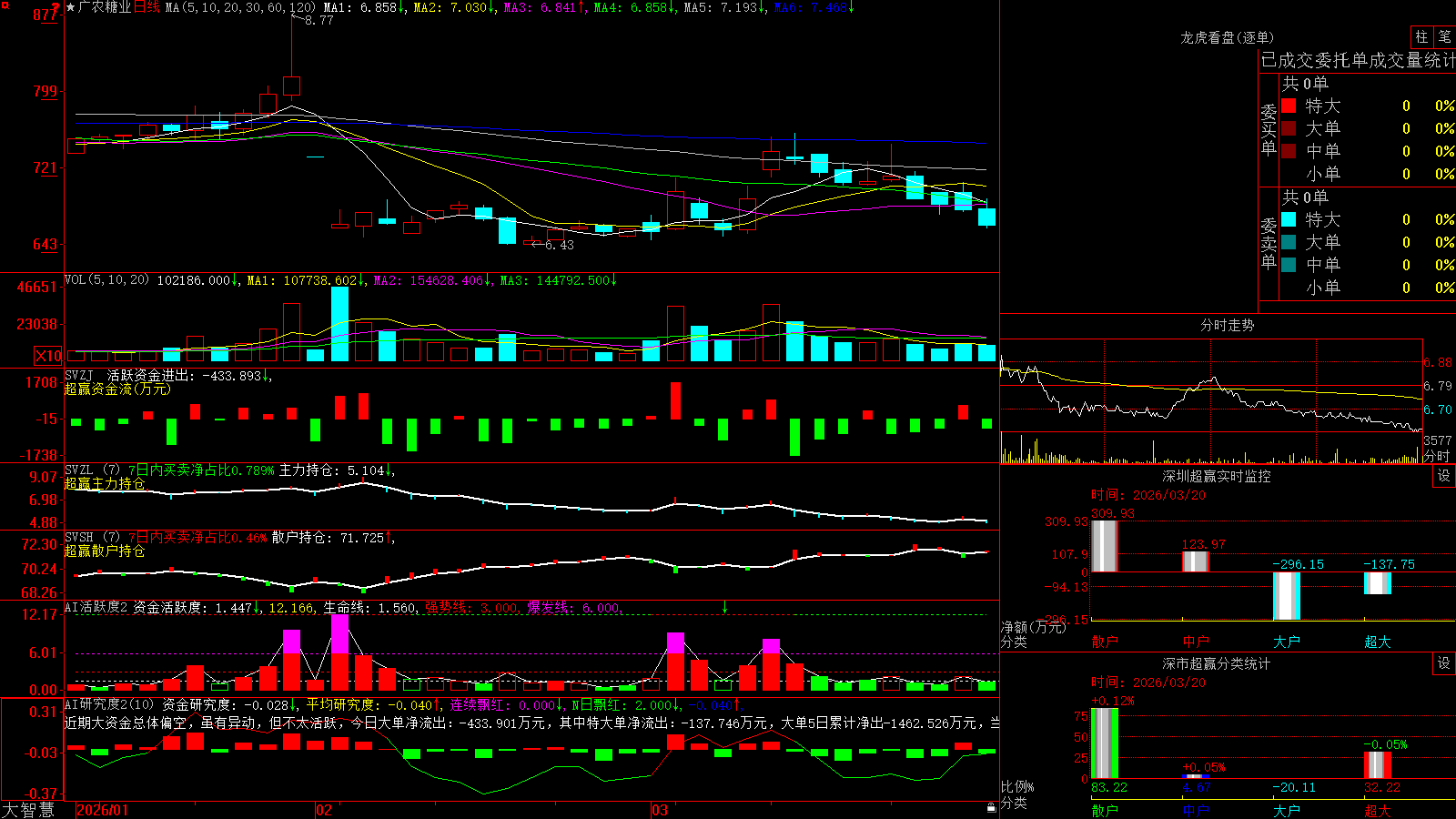Viewport: 1456px width, 819px height.
Task: Switch order view to 笔 mode
Action: pyautogui.click(x=1445, y=37)
